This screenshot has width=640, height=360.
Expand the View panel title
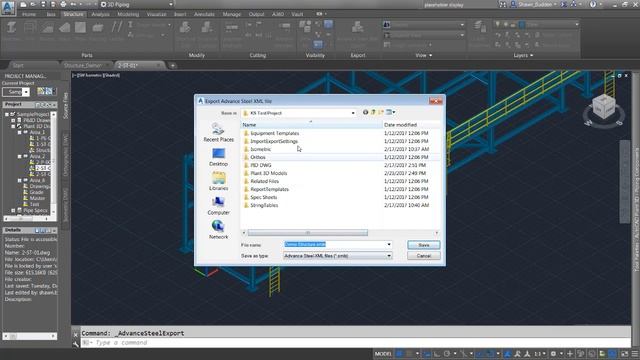click(x=424, y=55)
